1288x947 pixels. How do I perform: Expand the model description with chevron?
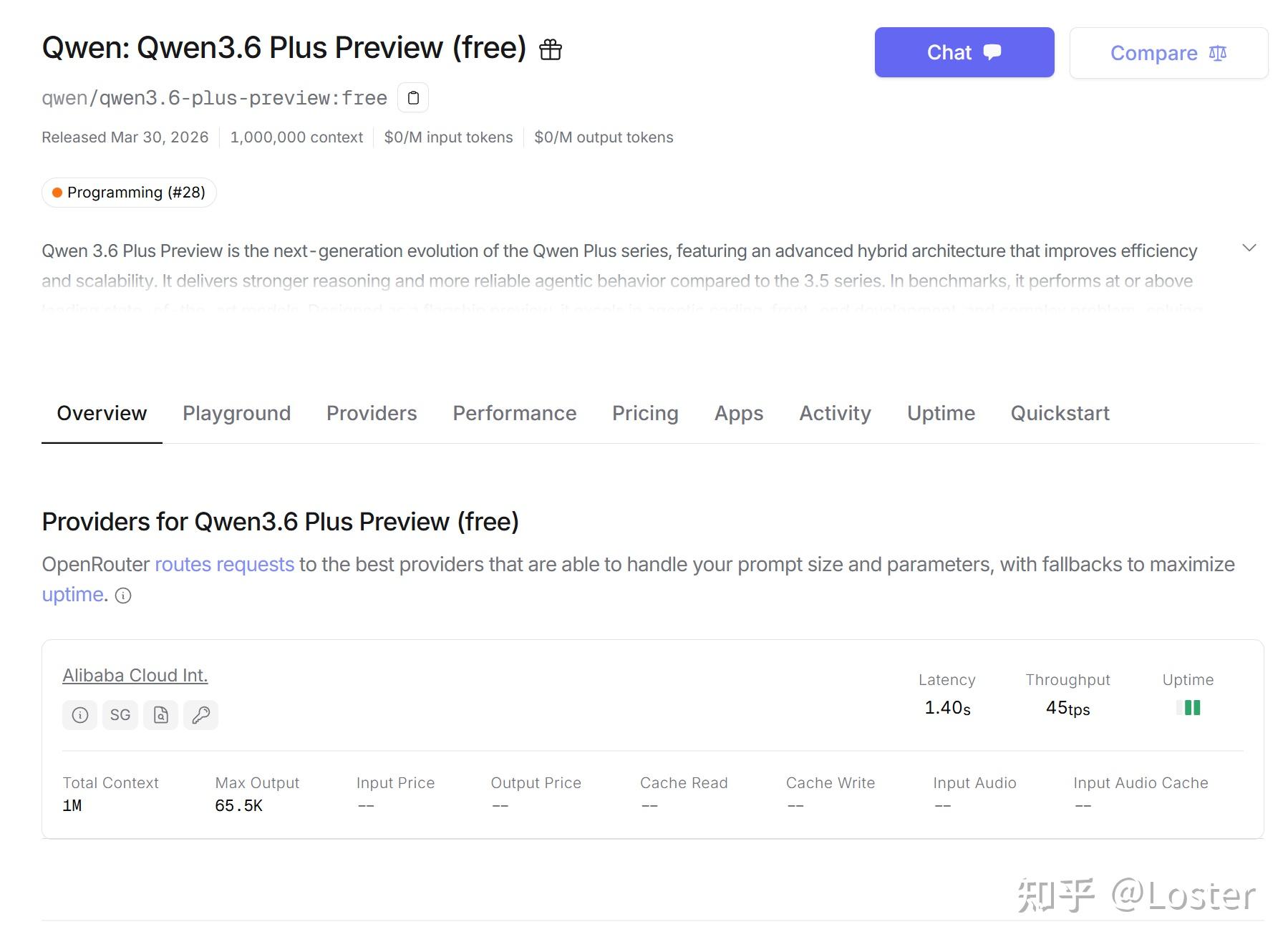(x=1249, y=248)
